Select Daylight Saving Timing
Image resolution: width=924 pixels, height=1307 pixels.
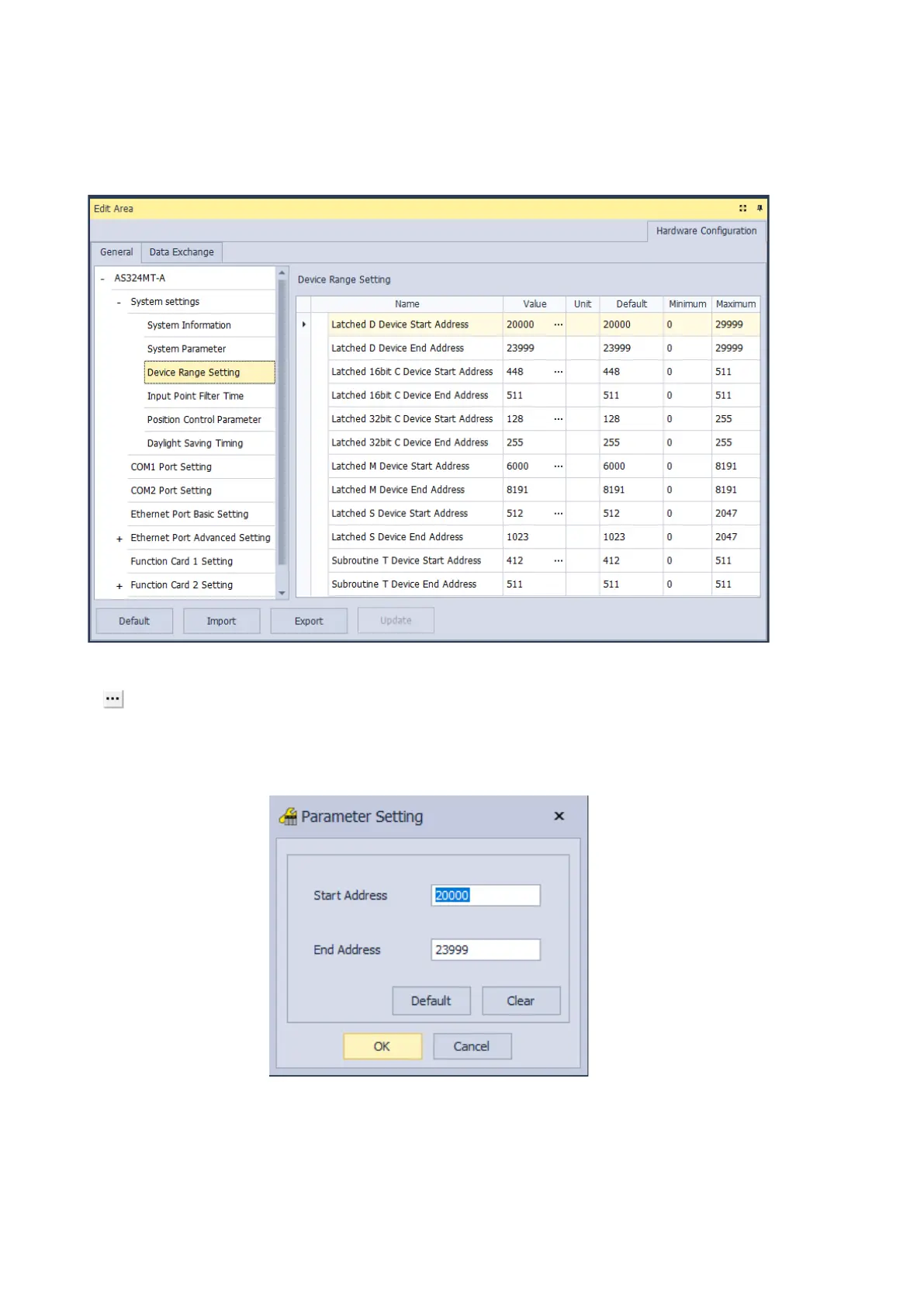(196, 443)
